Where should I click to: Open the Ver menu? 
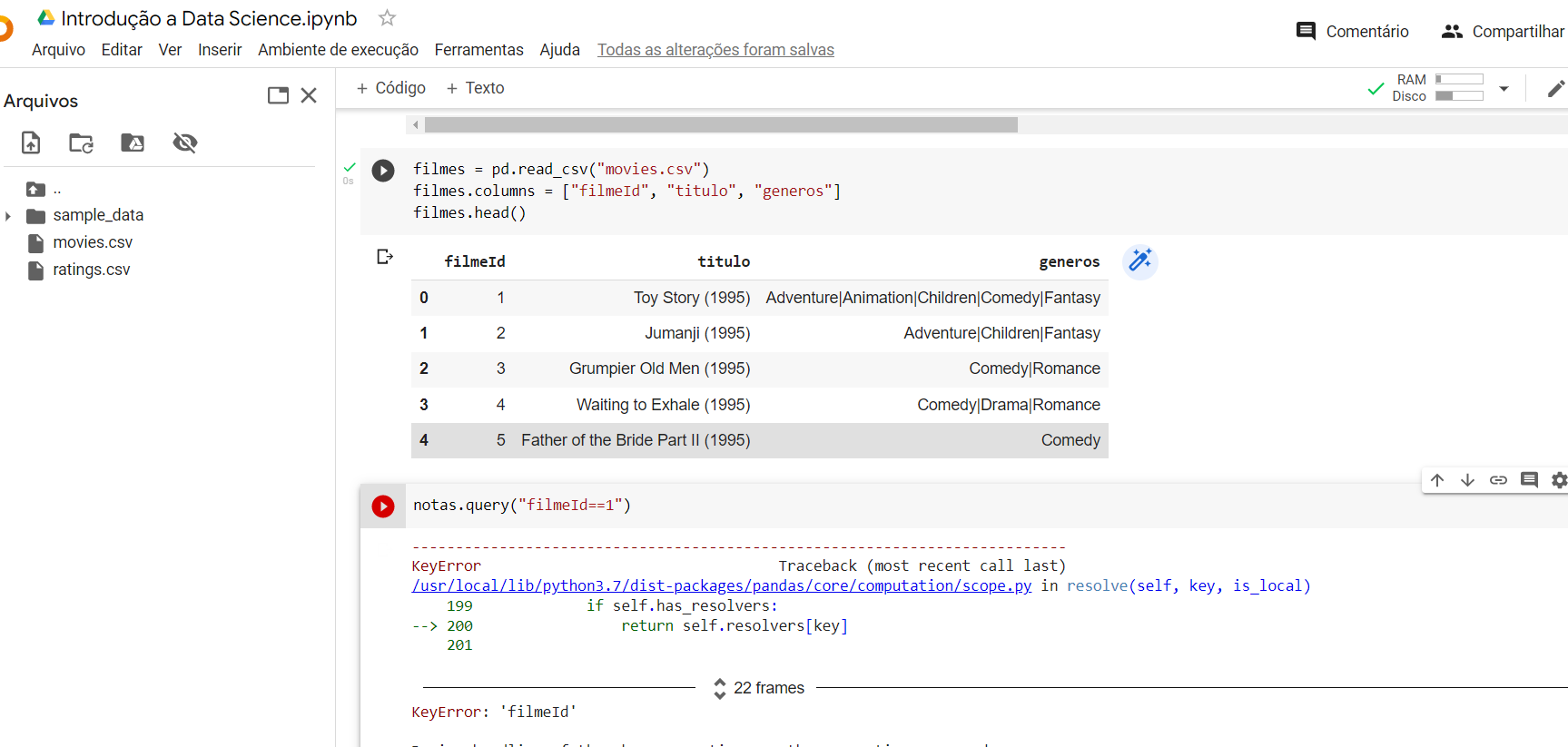(170, 50)
